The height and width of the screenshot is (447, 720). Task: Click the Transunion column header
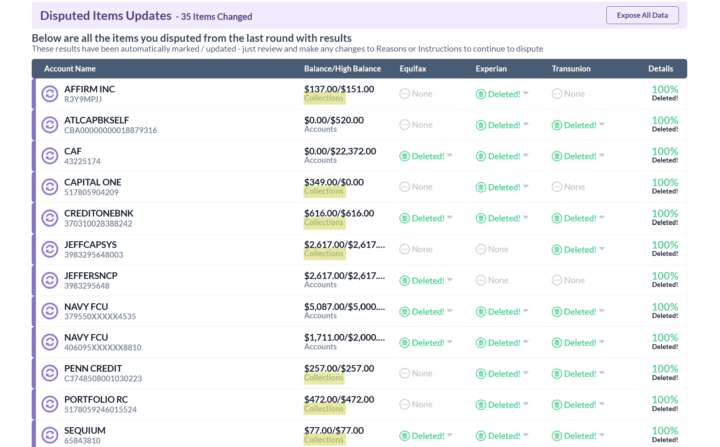pos(571,69)
